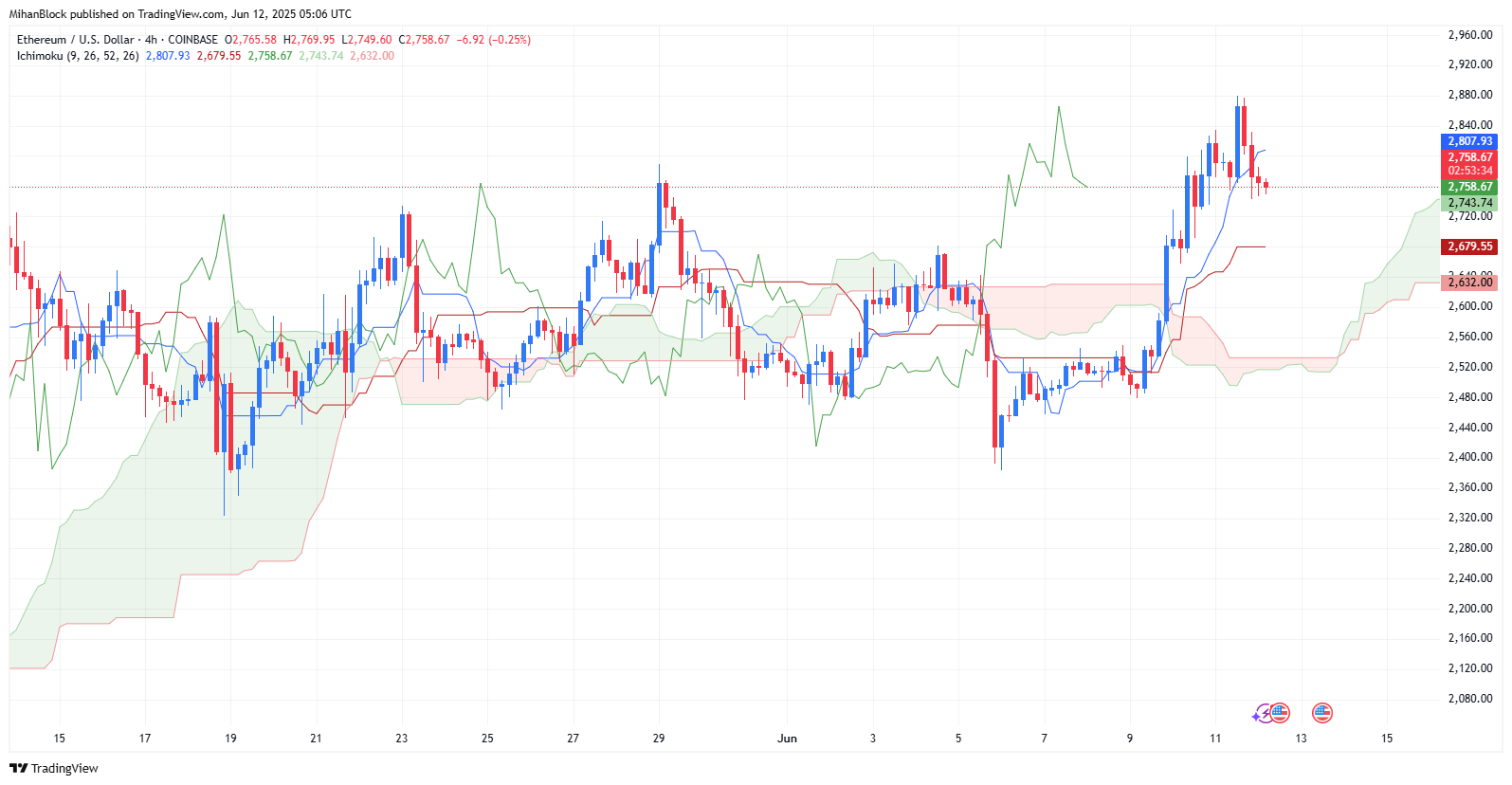This screenshot has height=785, width=1512.
Task: Open the standalone US flag economic event marker
Action: (1322, 712)
